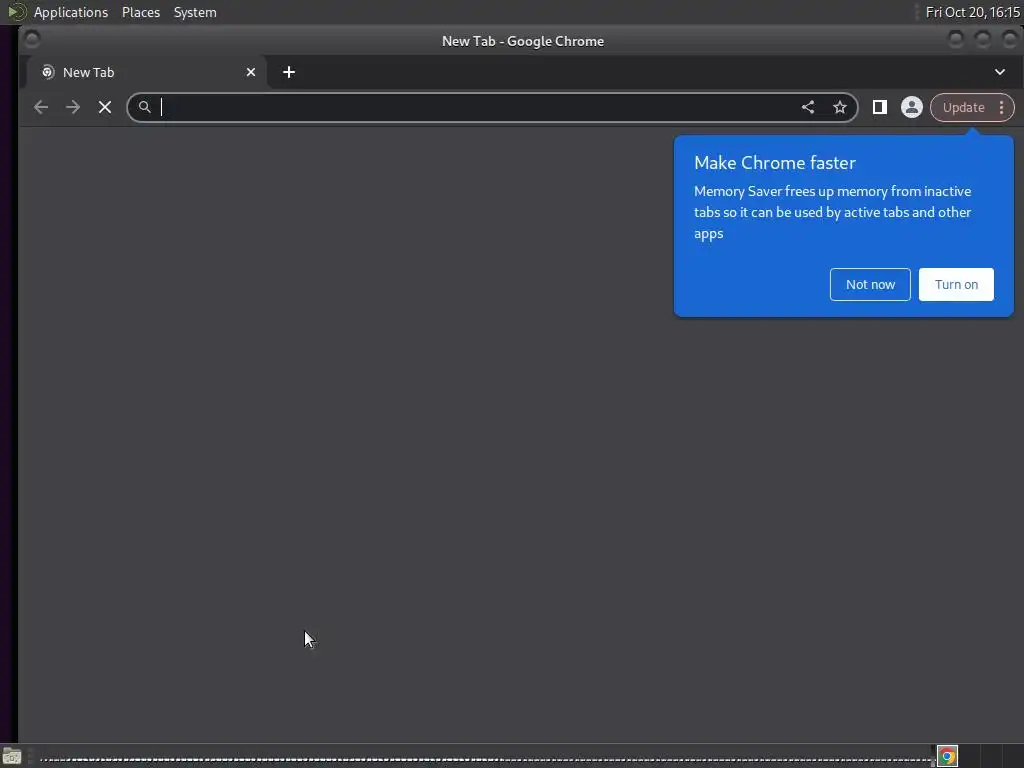The width and height of the screenshot is (1024, 768).
Task: Maximize the Chrome window
Action: point(983,40)
